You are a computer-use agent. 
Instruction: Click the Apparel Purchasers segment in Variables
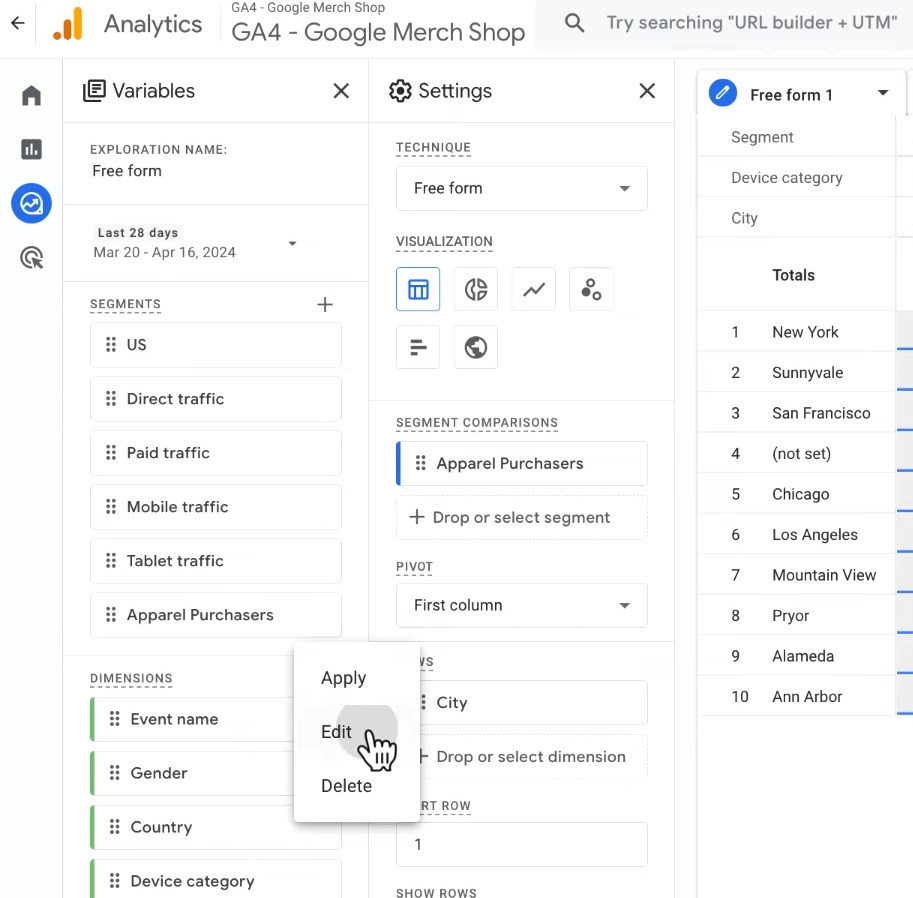click(x=216, y=615)
